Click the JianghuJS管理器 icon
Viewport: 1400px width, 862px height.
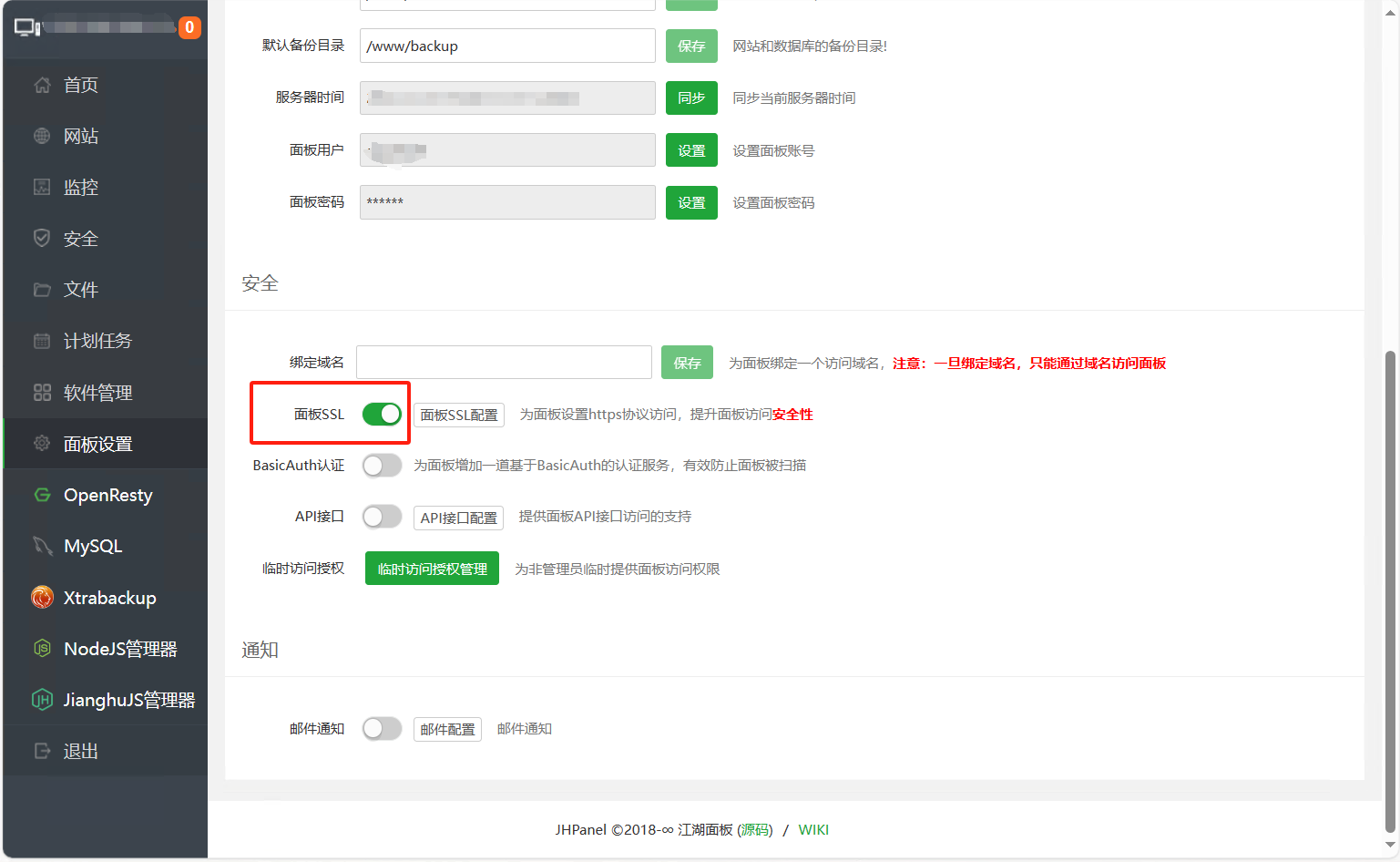point(42,699)
